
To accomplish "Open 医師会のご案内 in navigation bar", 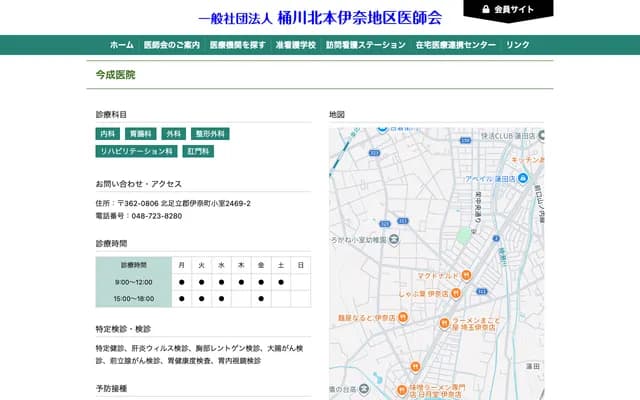I will tap(171, 45).
